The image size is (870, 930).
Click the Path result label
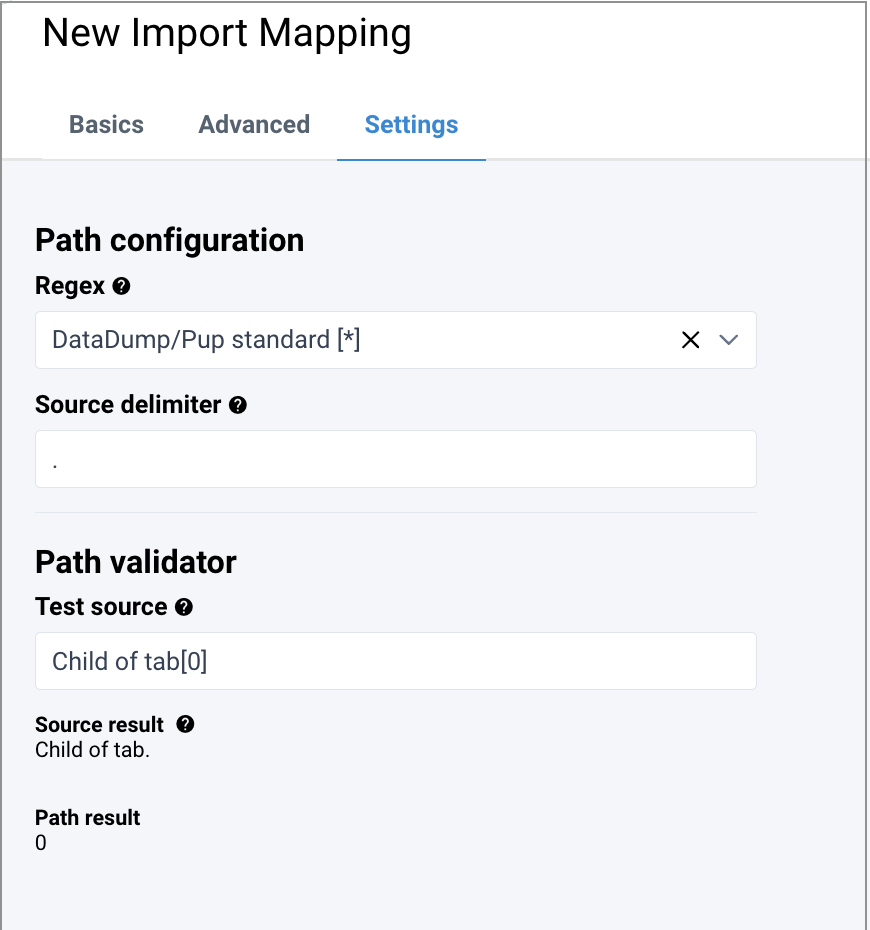(87, 818)
